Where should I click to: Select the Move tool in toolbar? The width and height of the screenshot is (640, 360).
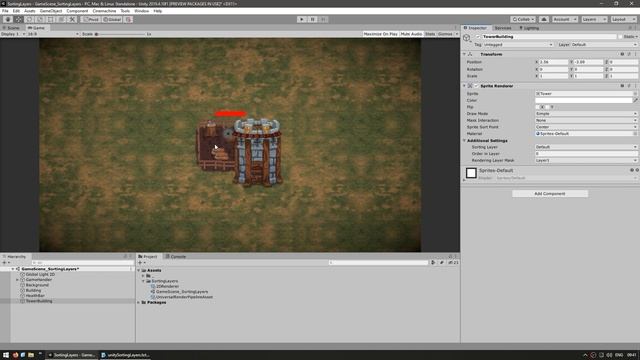19,19
